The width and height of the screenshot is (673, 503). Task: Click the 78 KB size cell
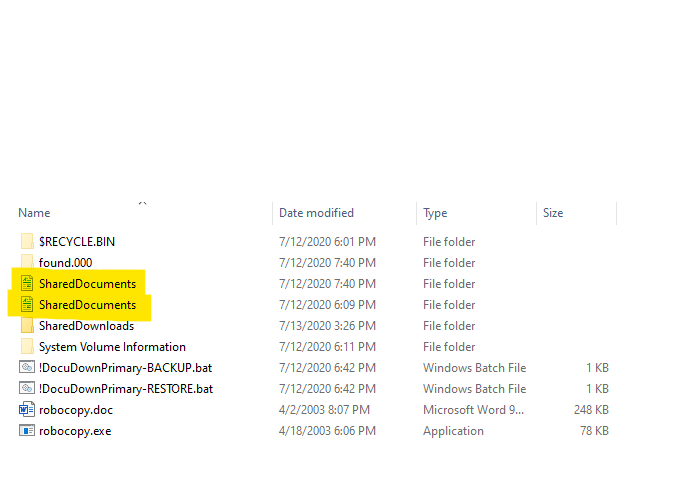[x=594, y=431]
